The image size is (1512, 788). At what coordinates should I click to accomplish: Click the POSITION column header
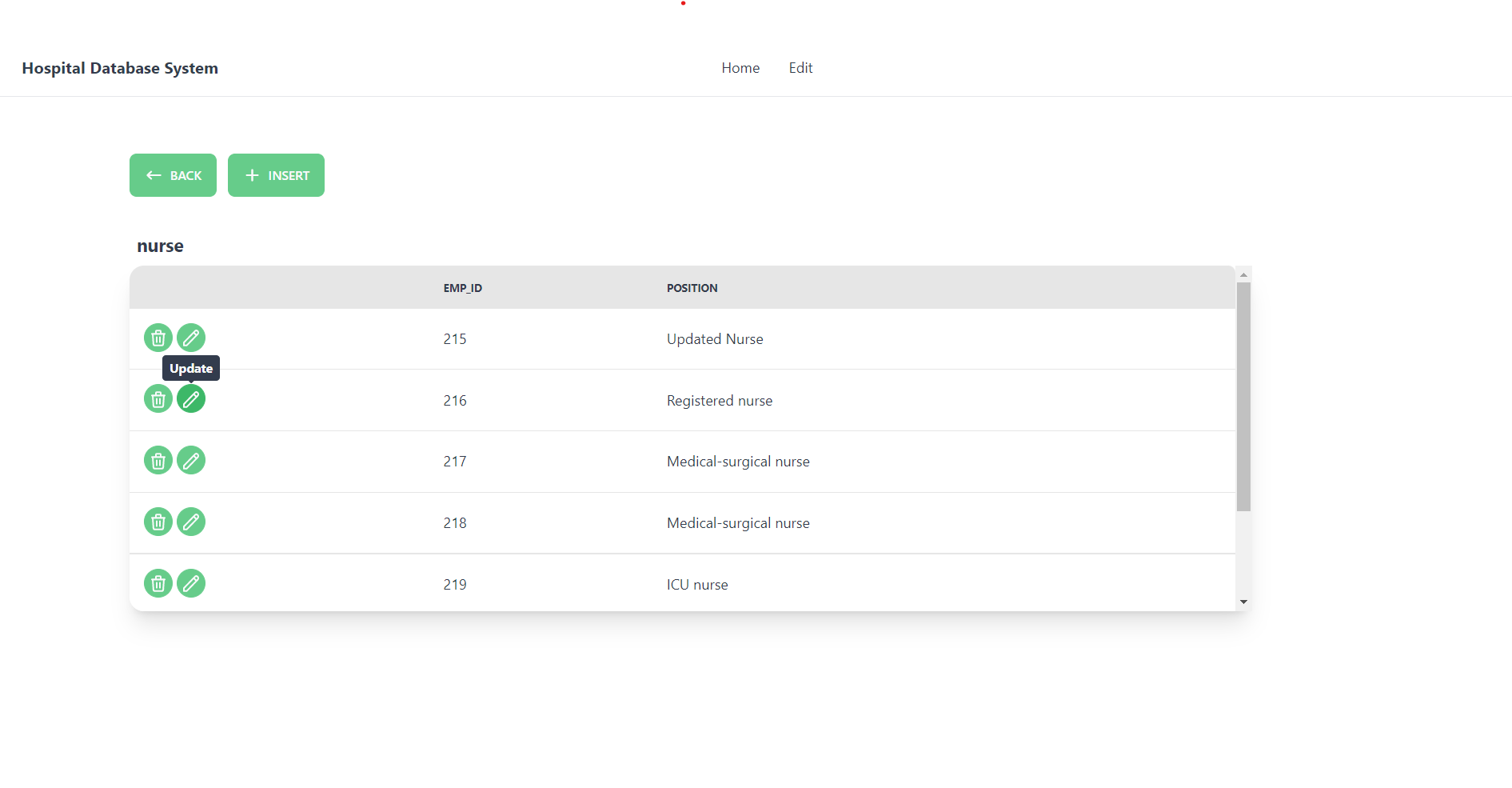click(692, 288)
